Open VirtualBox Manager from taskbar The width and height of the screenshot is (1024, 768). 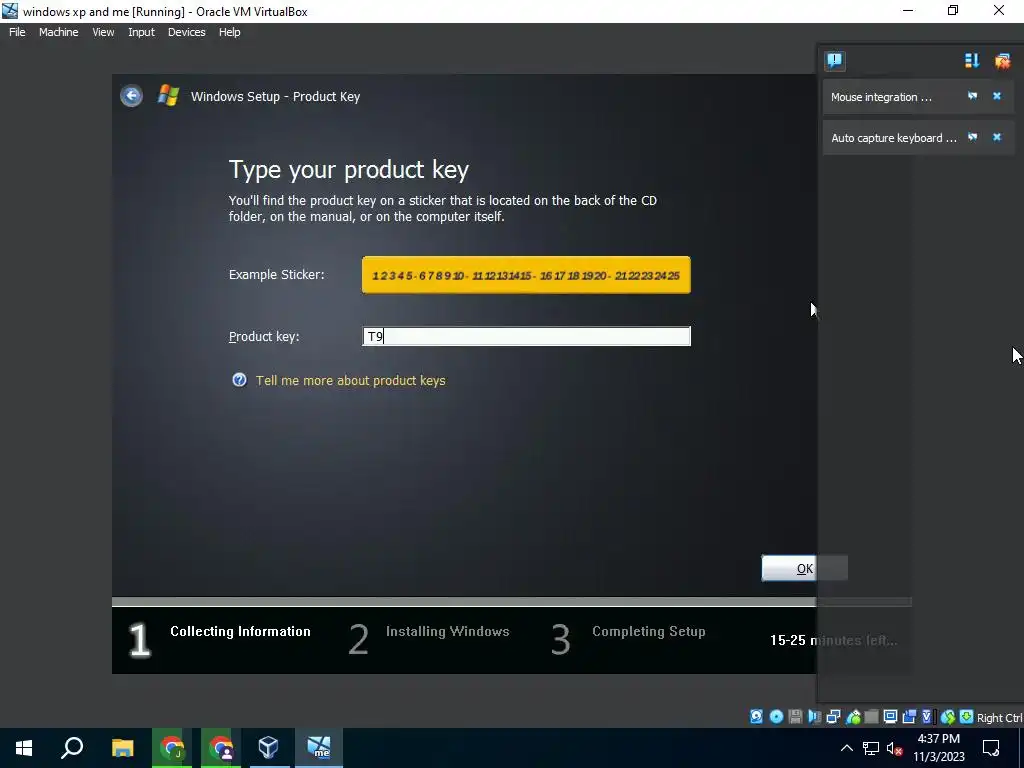click(268, 748)
